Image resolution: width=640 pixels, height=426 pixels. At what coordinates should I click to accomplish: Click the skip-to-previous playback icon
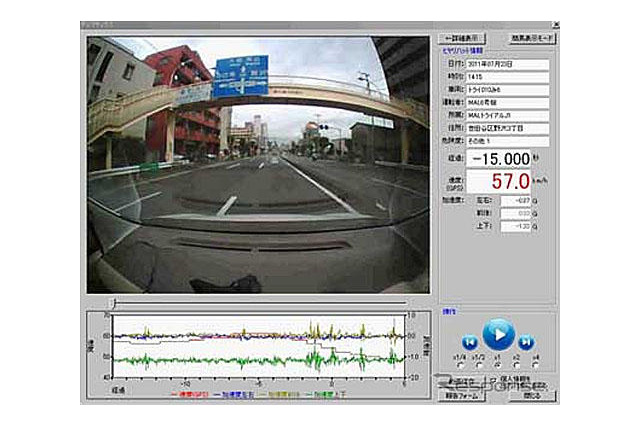[468, 342]
